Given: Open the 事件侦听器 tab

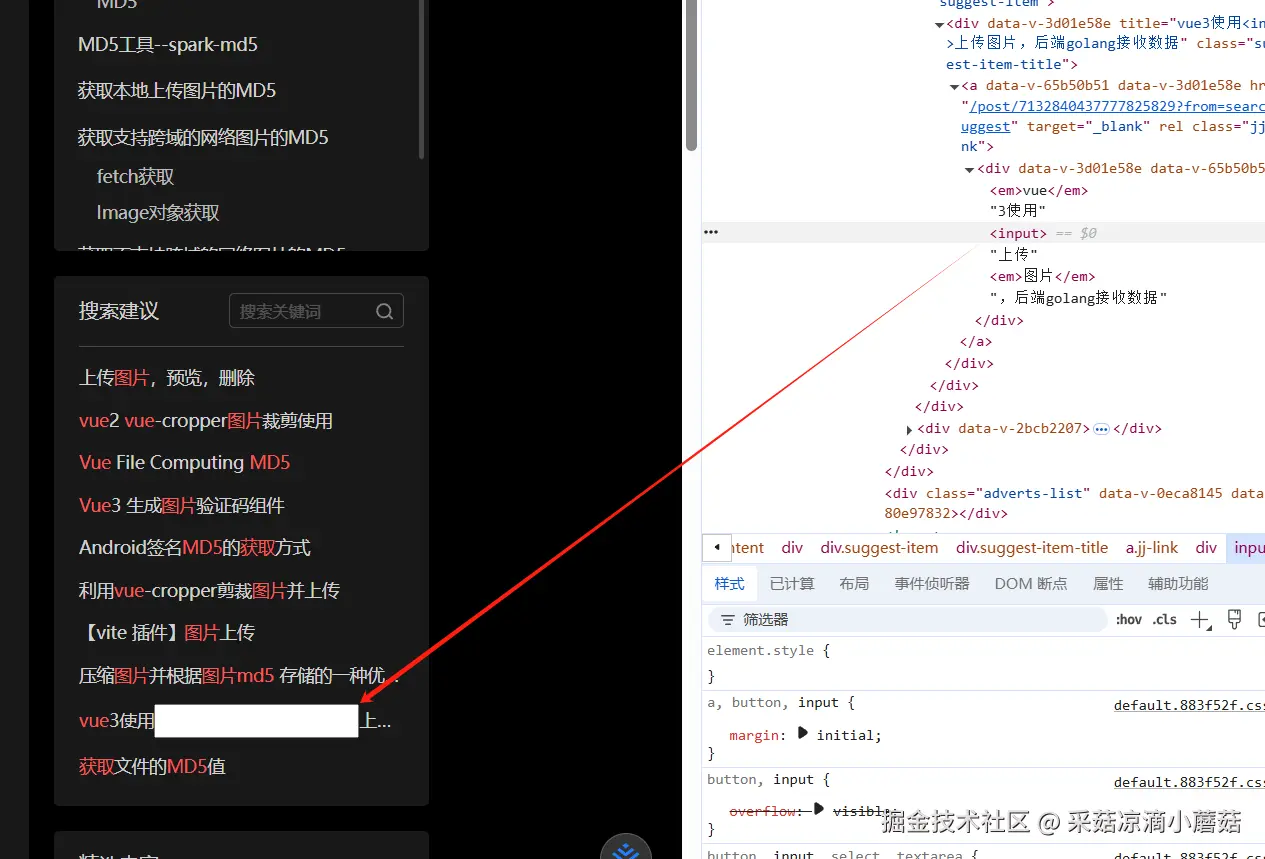Looking at the screenshot, I should tap(931, 583).
